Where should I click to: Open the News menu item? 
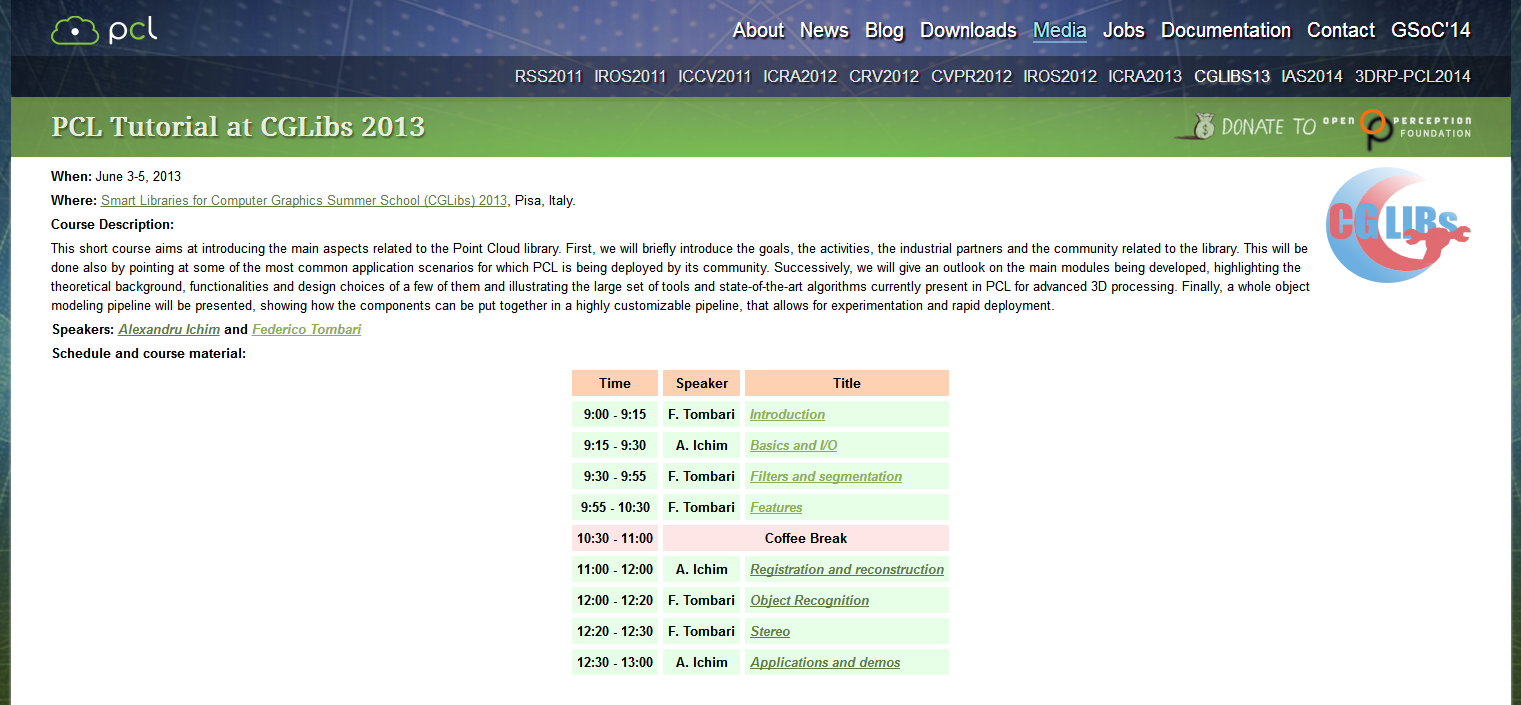[824, 30]
